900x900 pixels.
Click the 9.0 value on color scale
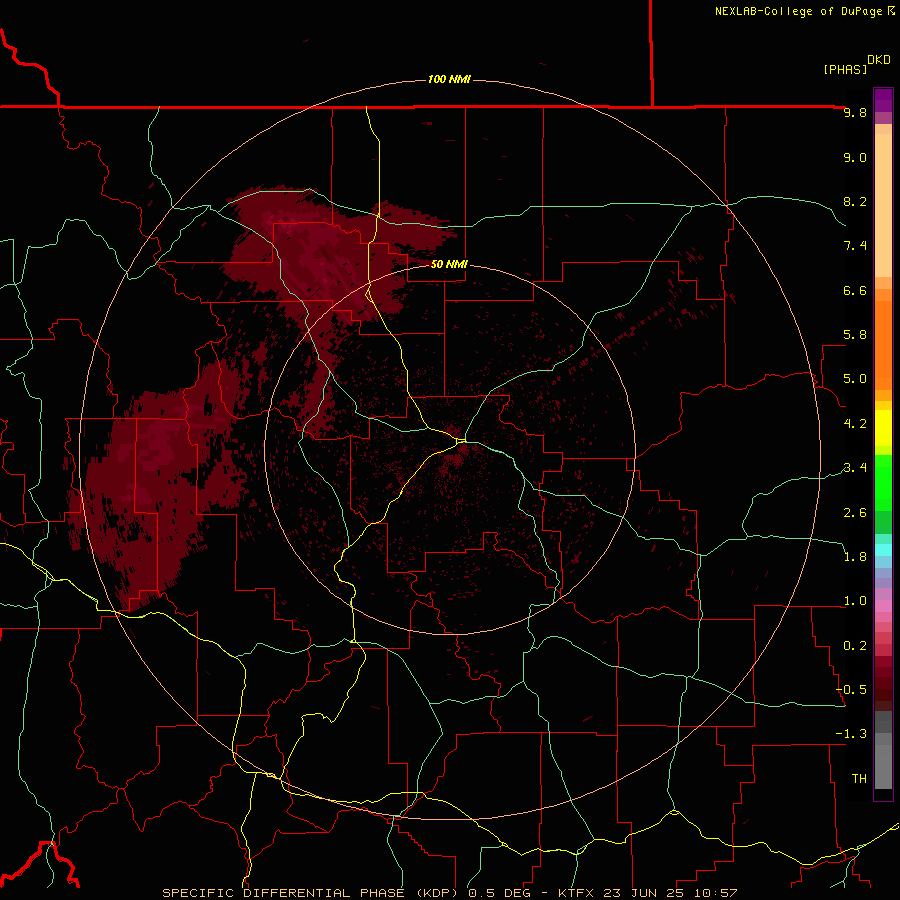(x=855, y=157)
